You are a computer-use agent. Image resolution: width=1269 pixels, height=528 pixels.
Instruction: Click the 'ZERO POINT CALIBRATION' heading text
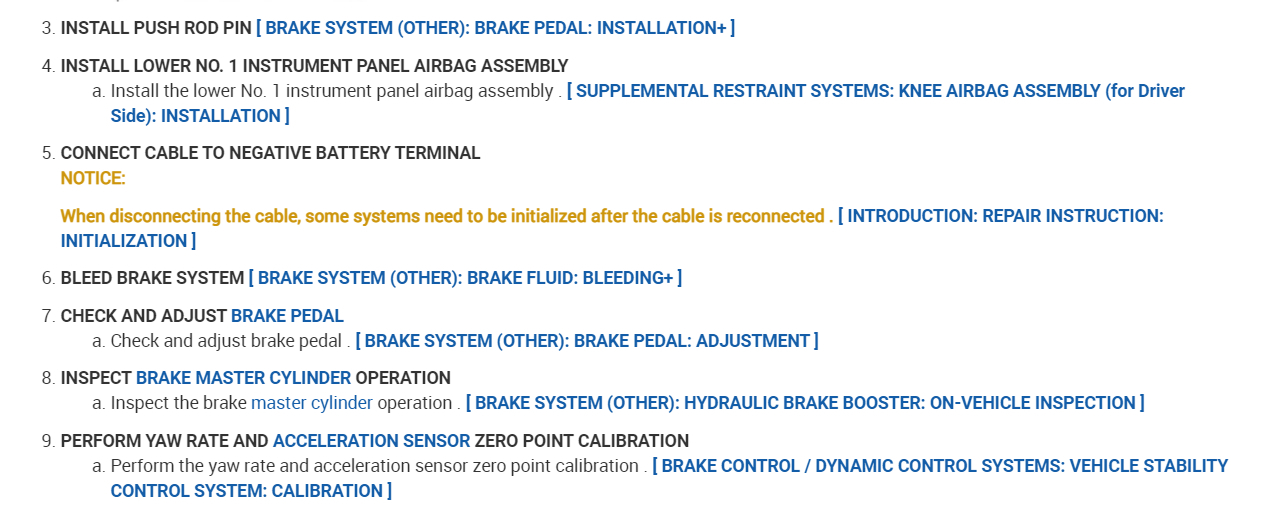pyautogui.click(x=581, y=441)
